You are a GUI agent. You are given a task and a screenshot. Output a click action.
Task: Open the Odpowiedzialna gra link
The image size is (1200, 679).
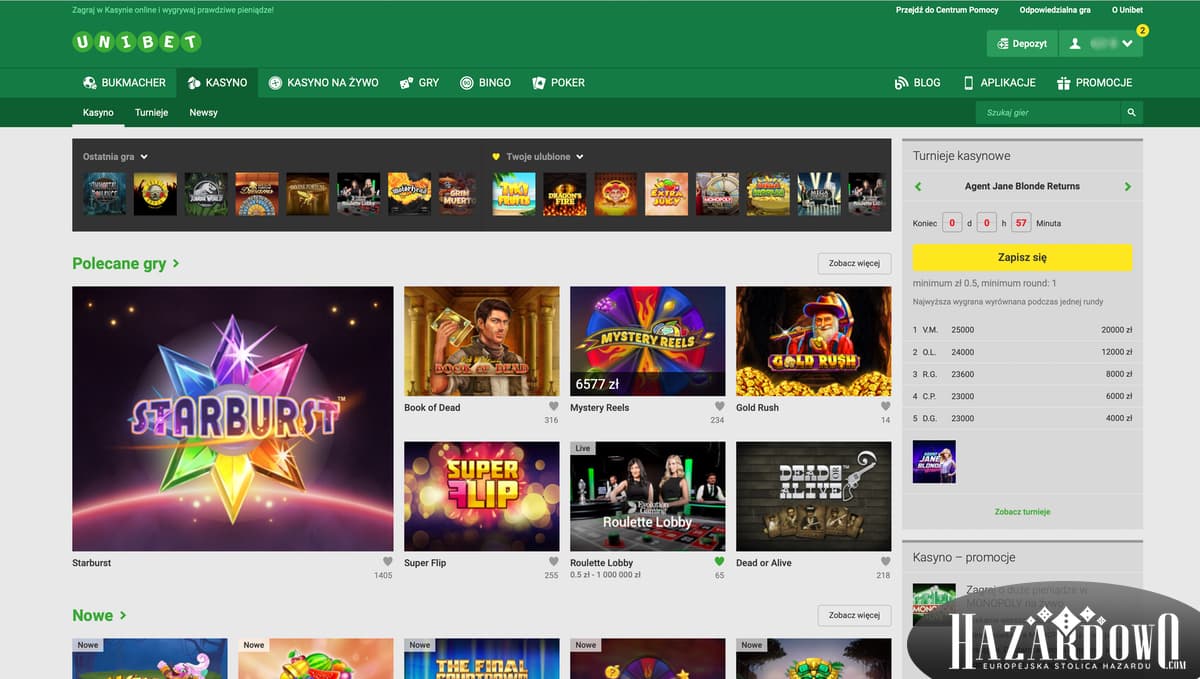coord(1054,10)
